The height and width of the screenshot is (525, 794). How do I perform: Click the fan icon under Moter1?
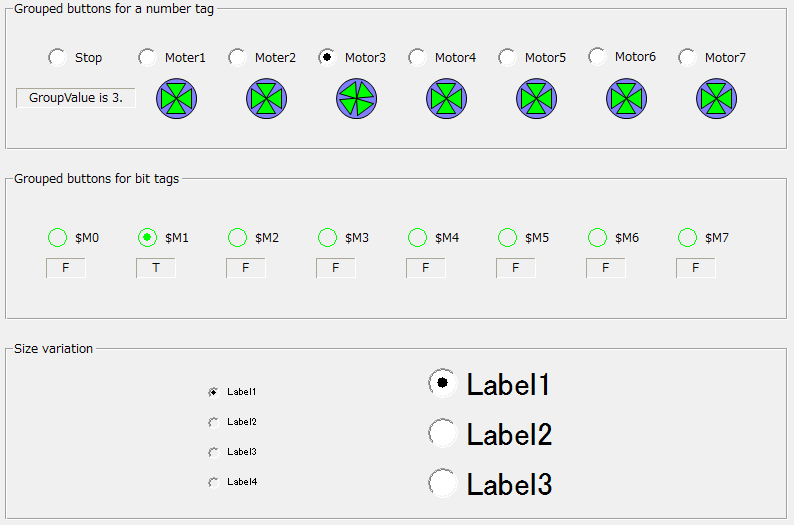pyautogui.click(x=177, y=99)
